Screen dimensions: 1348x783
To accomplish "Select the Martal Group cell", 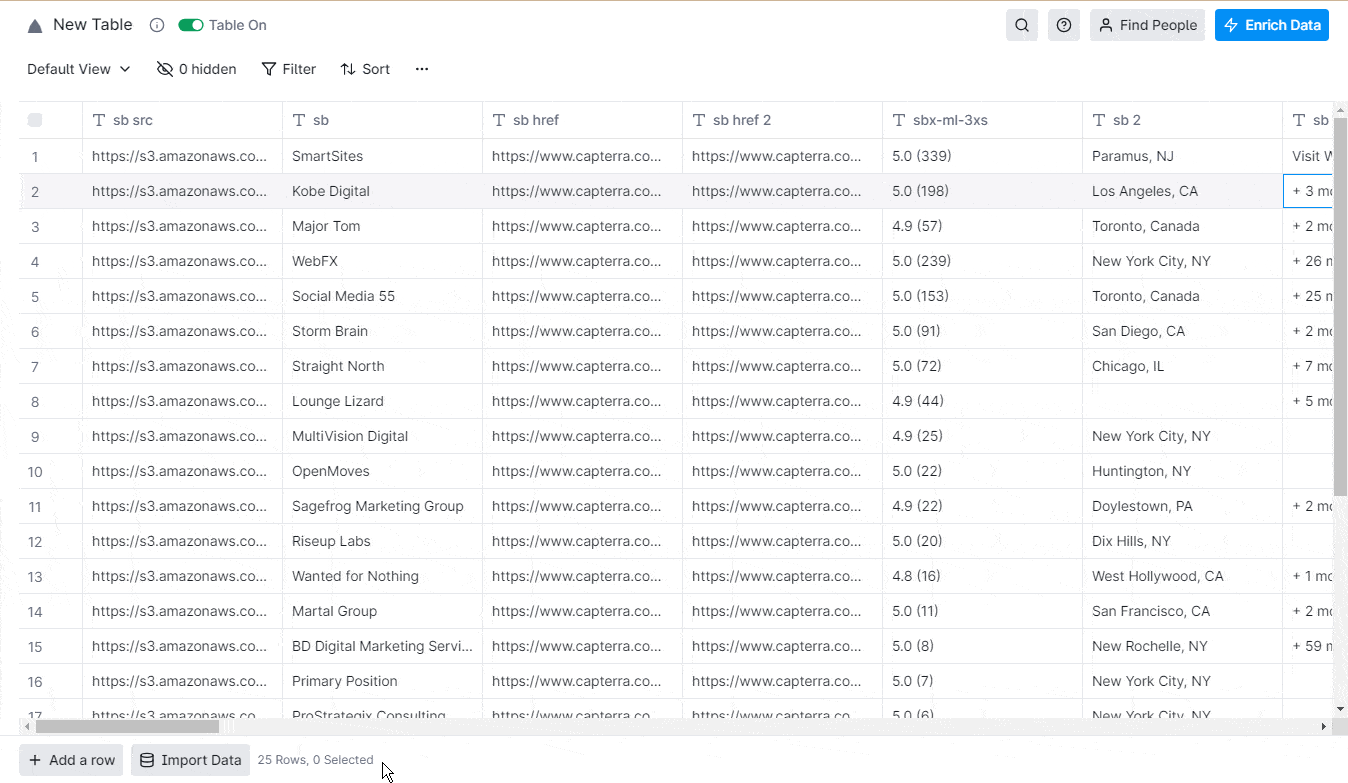I will 382,611.
